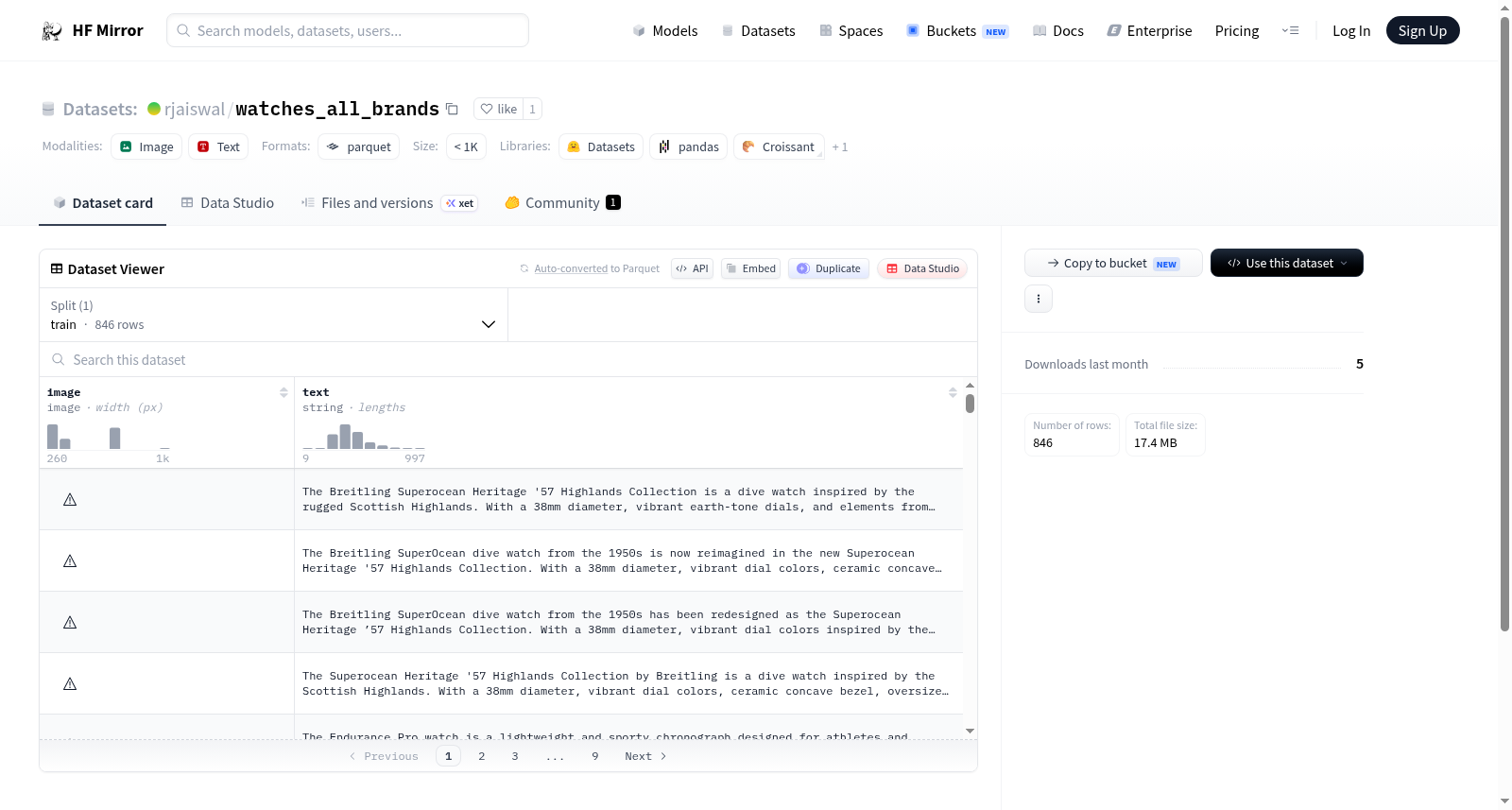The height and width of the screenshot is (810, 1512).
Task: Copy dataset name with the copy icon
Action: point(453,109)
